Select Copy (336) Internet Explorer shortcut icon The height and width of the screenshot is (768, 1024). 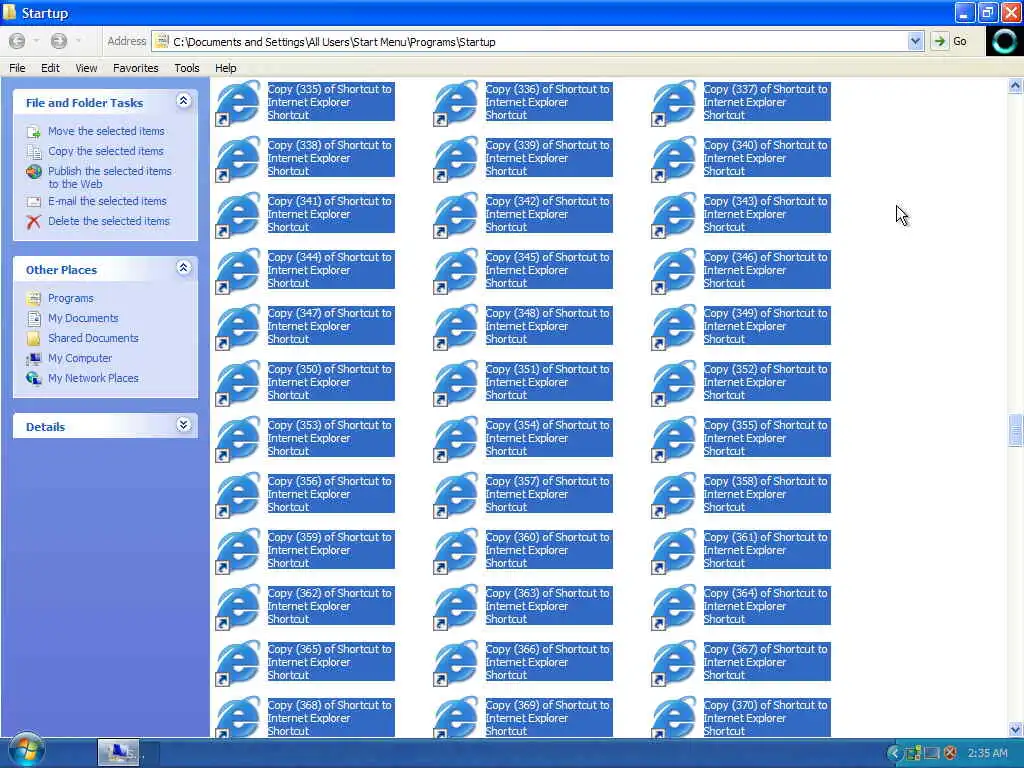pyautogui.click(x=456, y=103)
